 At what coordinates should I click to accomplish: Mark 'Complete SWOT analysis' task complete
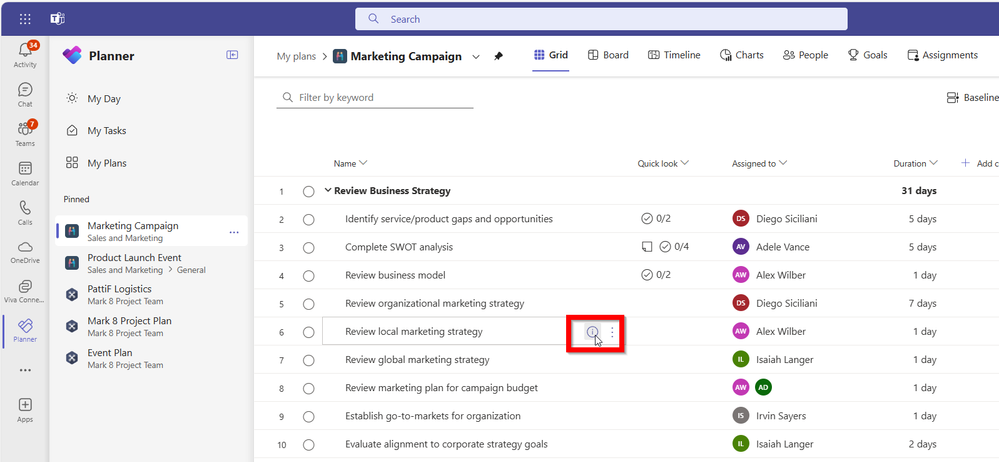[308, 247]
